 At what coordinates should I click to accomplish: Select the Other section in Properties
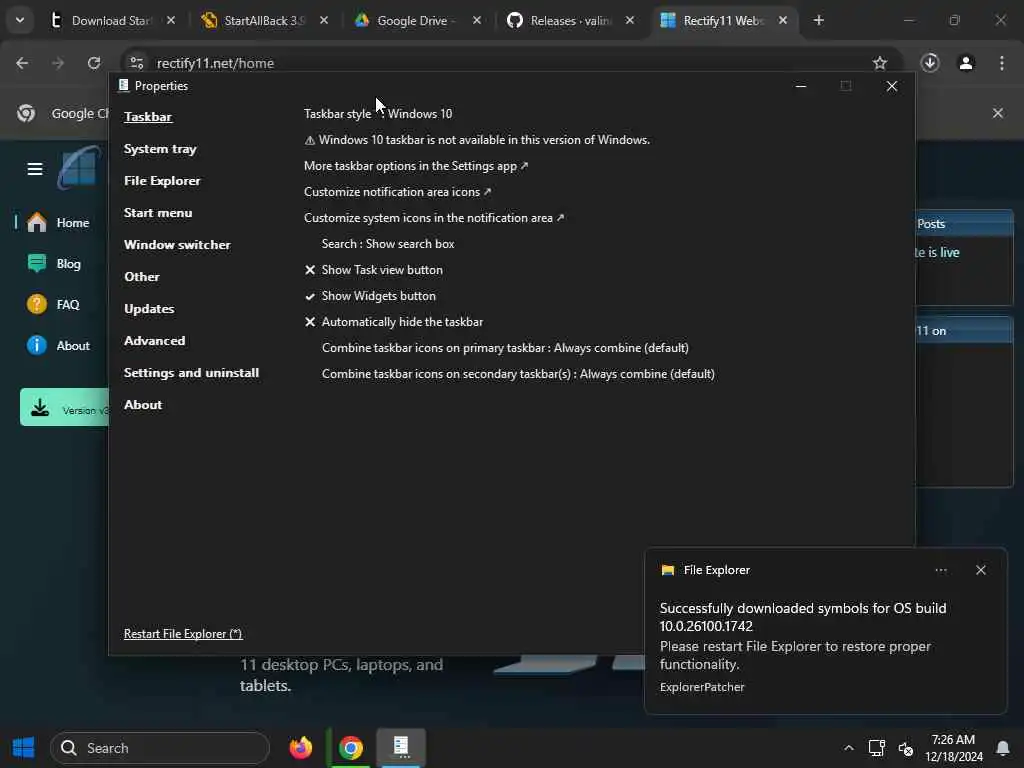142,277
